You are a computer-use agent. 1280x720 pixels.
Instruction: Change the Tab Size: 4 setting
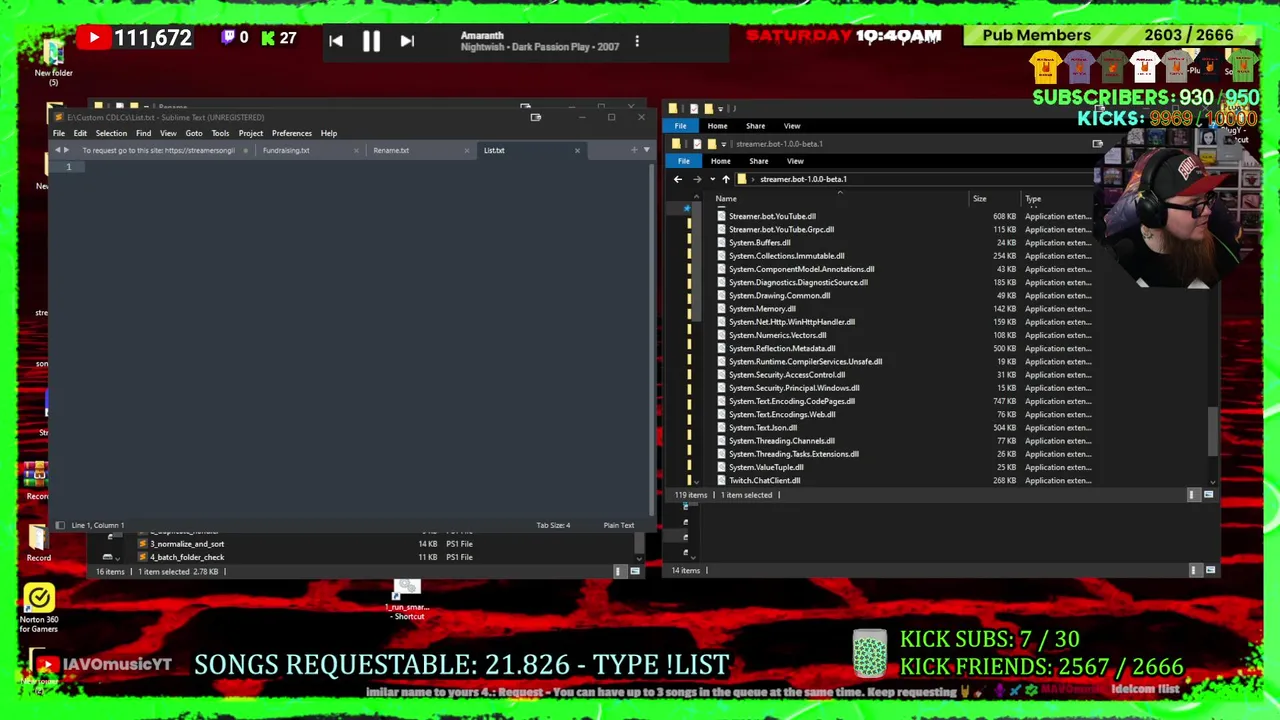553,525
